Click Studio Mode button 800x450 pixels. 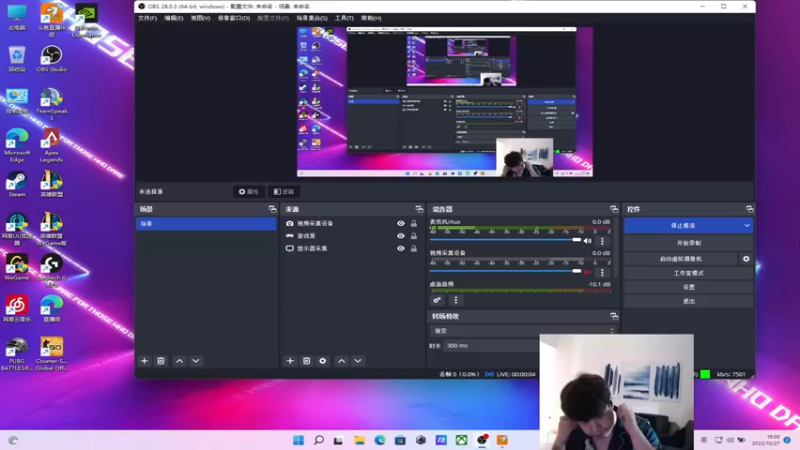point(688,273)
